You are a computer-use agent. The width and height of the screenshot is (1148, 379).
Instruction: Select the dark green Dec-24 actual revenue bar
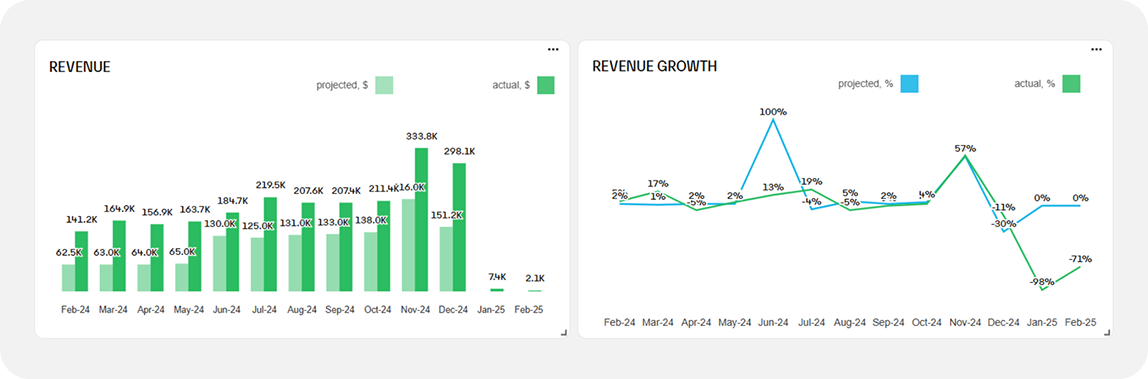tap(459, 227)
